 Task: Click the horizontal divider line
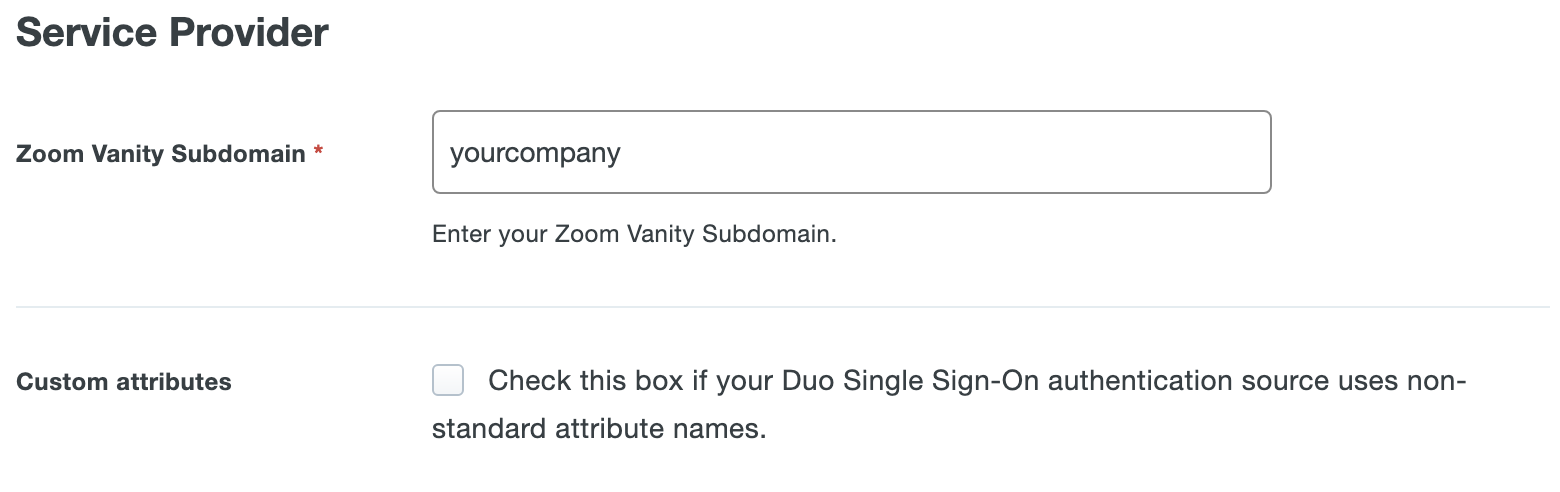[782, 307]
